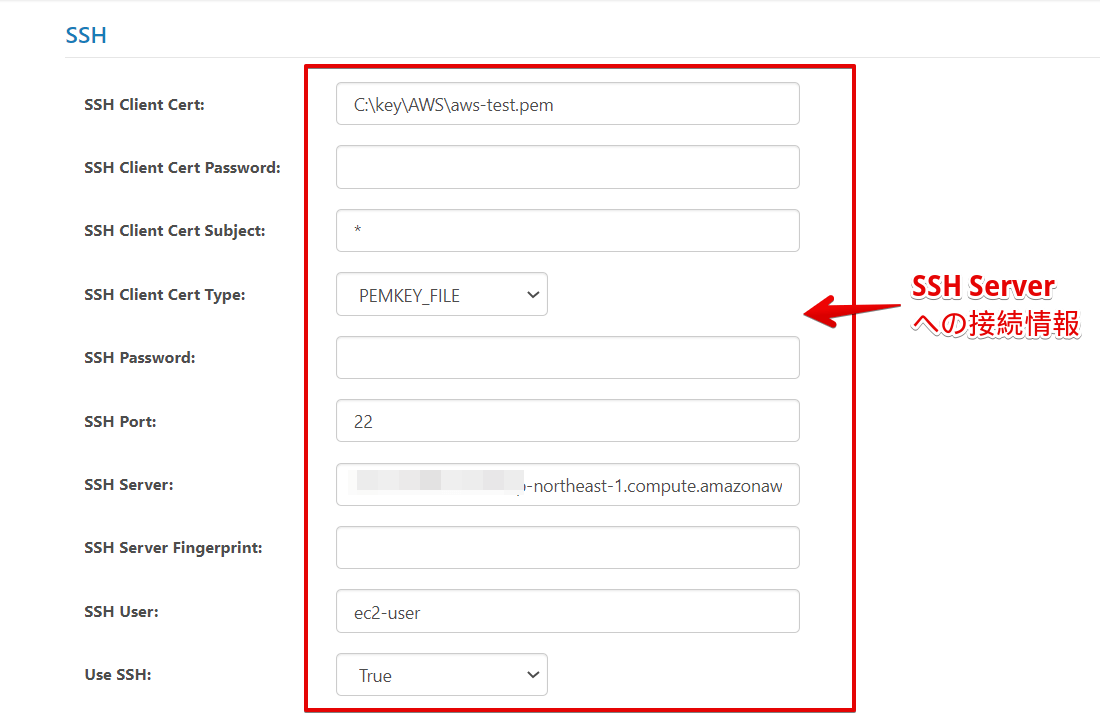Click the SSH Client Cert path field

click(x=567, y=104)
